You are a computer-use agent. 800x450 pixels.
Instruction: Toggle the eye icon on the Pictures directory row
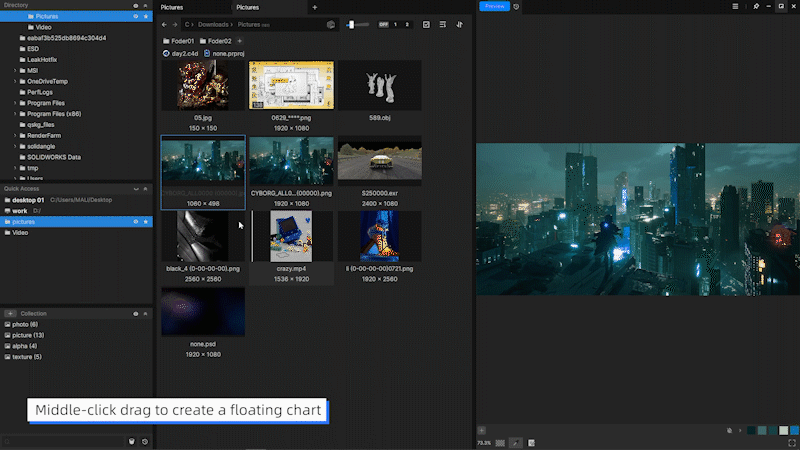(136, 16)
